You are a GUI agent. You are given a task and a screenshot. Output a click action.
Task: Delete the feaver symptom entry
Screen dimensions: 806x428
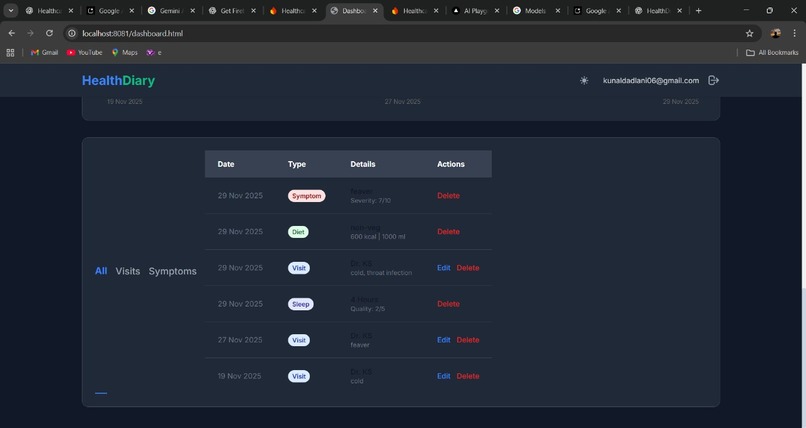(x=448, y=196)
